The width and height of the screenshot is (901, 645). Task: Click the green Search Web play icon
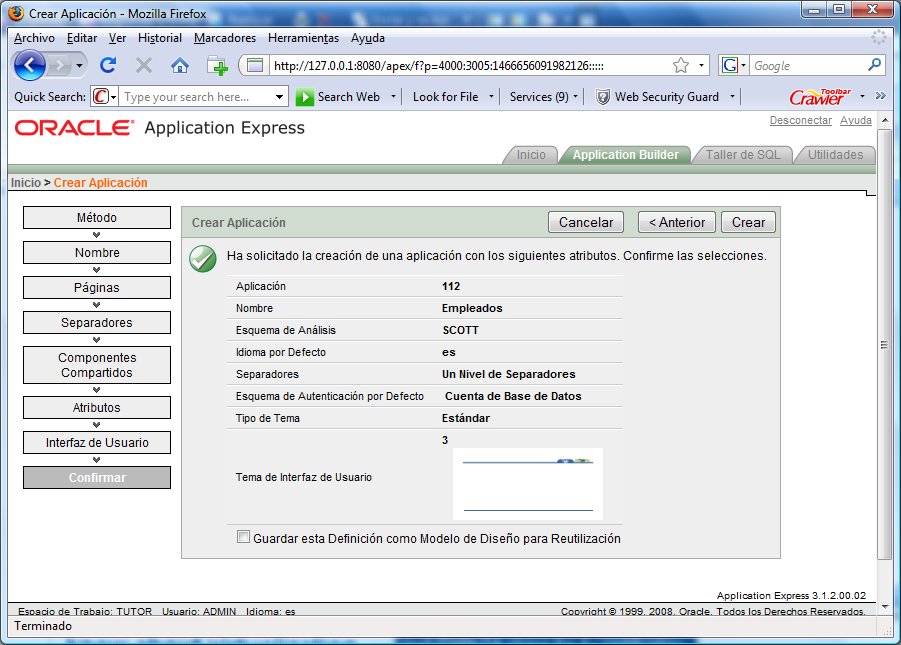tap(305, 97)
